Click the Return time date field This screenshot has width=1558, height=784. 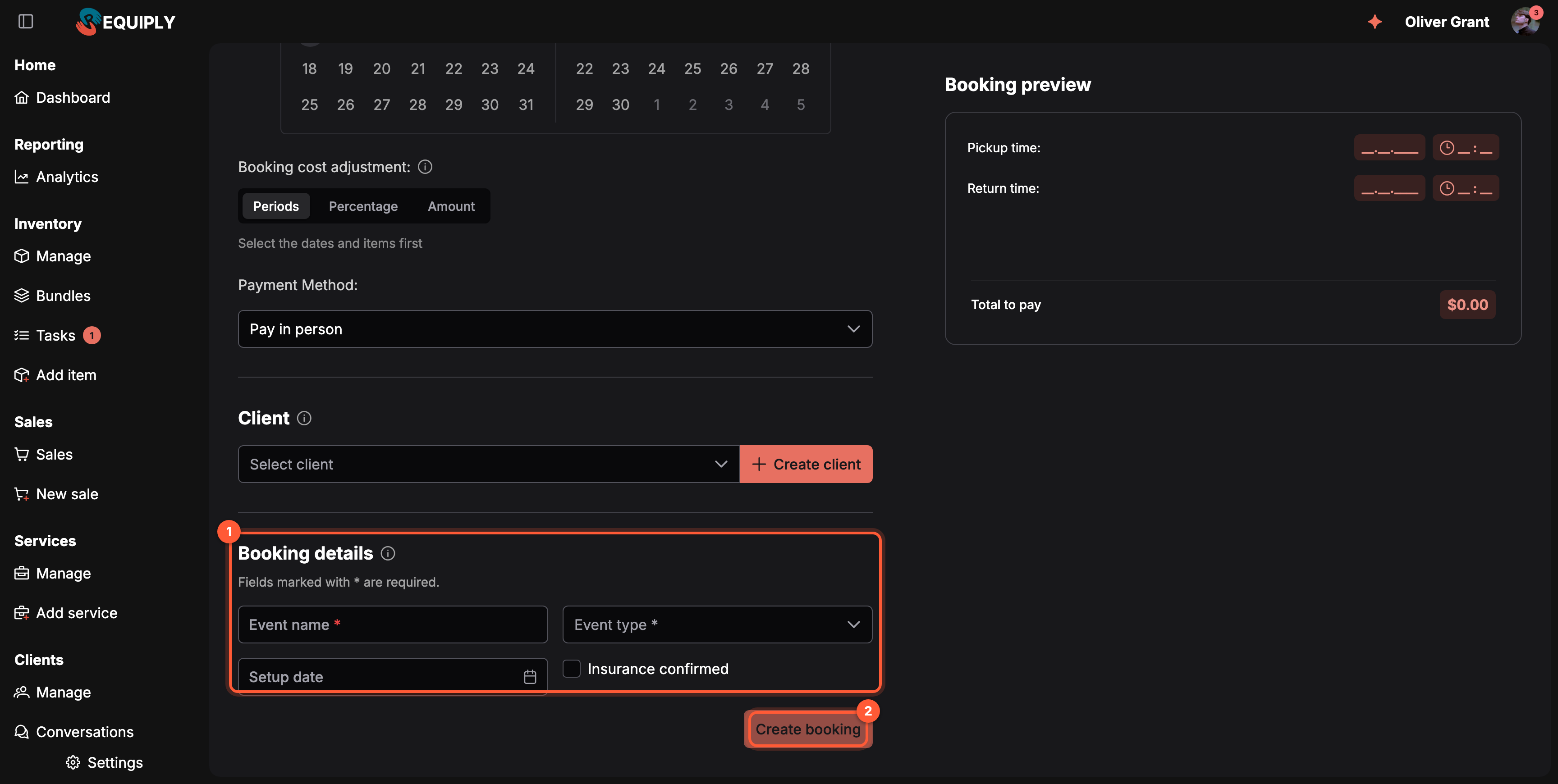1389,188
